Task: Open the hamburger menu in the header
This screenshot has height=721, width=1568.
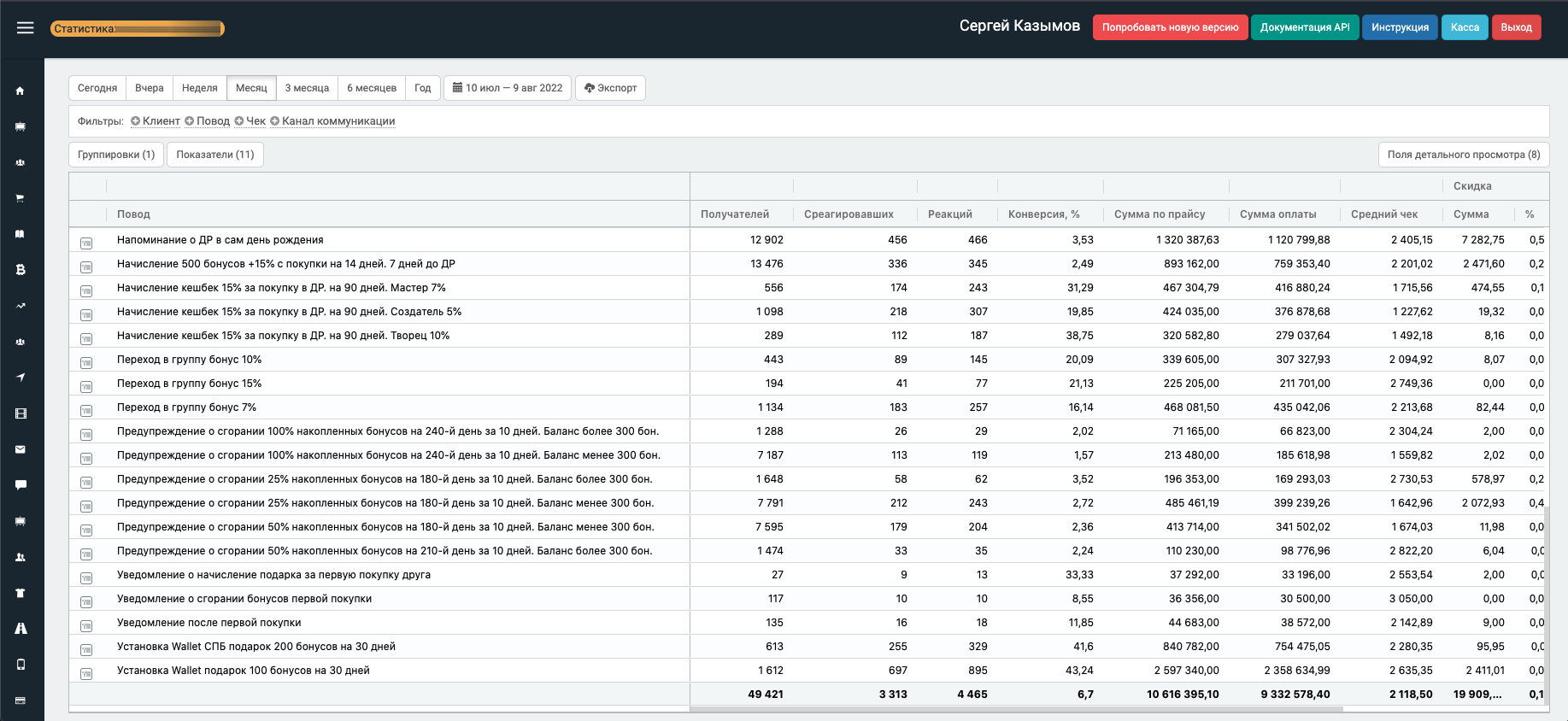Action: point(25,28)
